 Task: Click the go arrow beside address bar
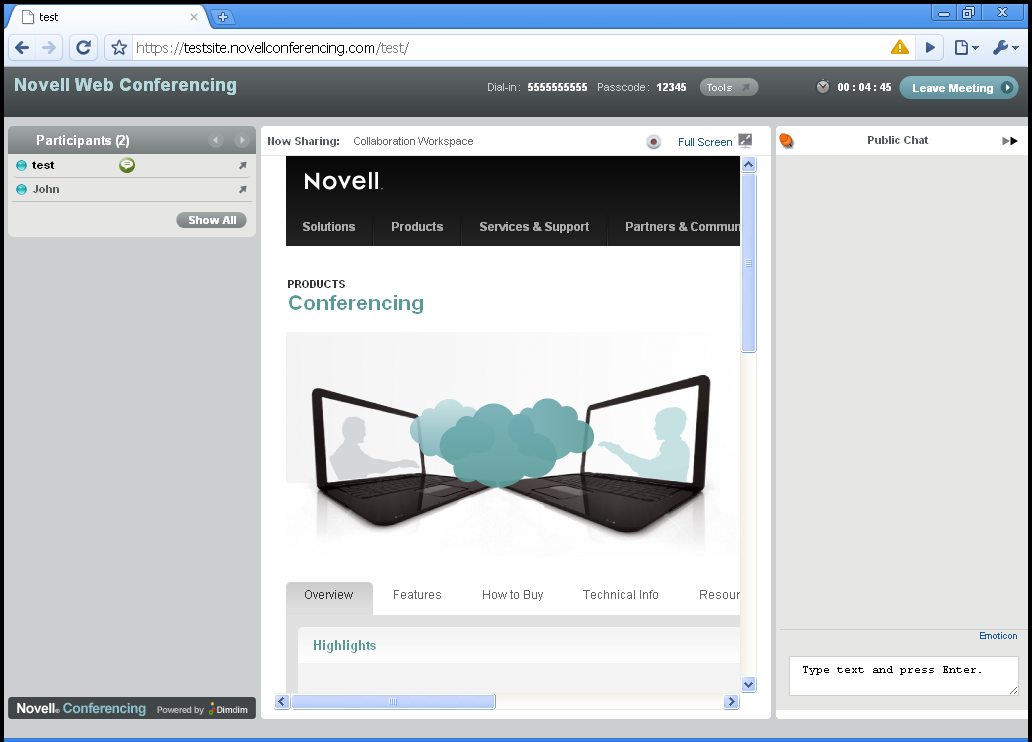930,47
